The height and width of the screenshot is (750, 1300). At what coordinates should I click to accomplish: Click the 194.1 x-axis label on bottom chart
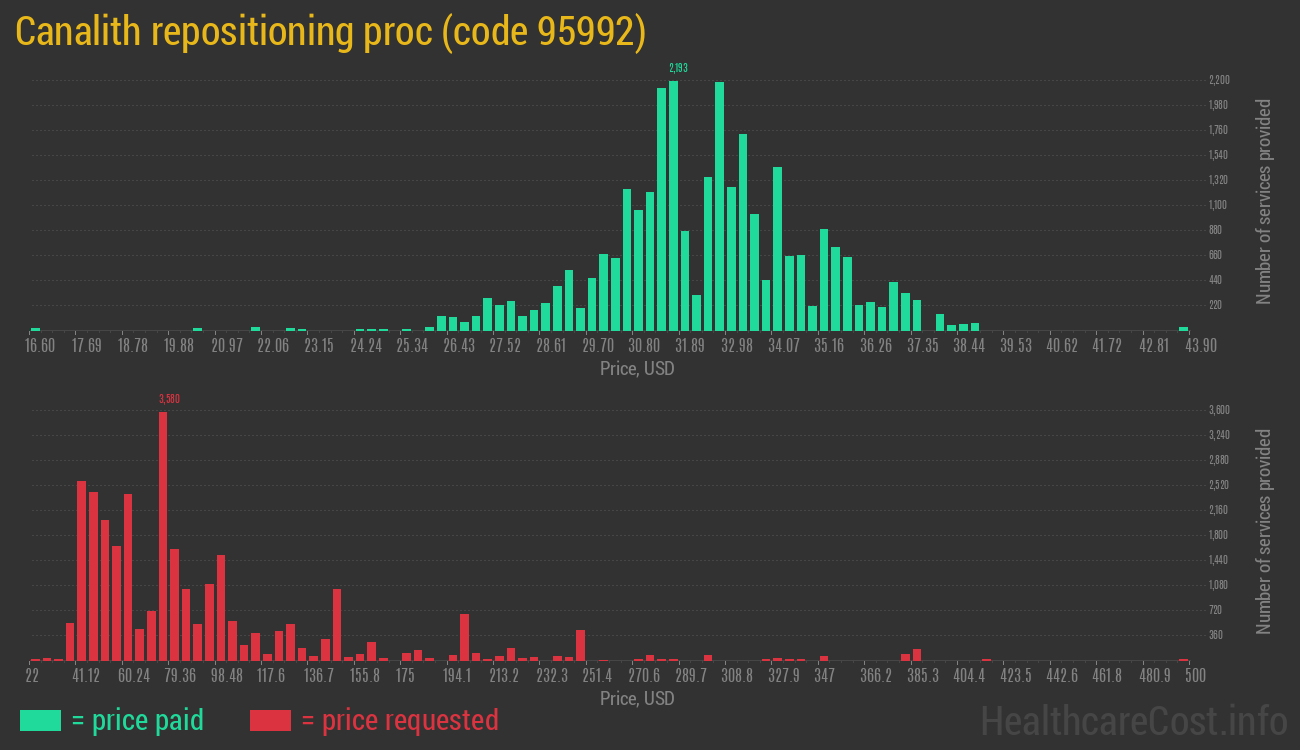coord(458,676)
